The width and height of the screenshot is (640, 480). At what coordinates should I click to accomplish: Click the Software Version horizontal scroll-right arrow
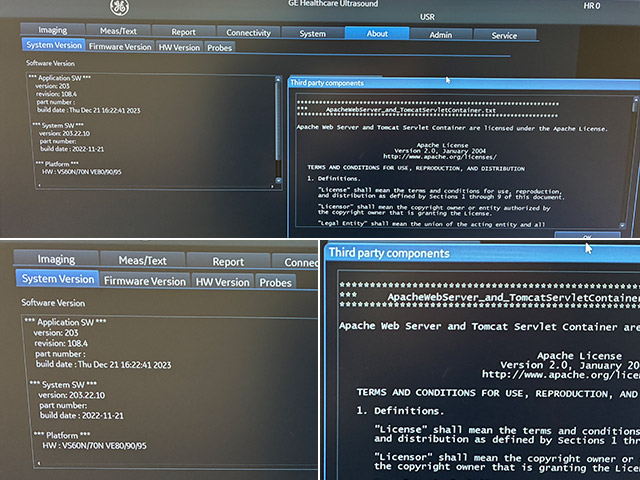coord(272,187)
